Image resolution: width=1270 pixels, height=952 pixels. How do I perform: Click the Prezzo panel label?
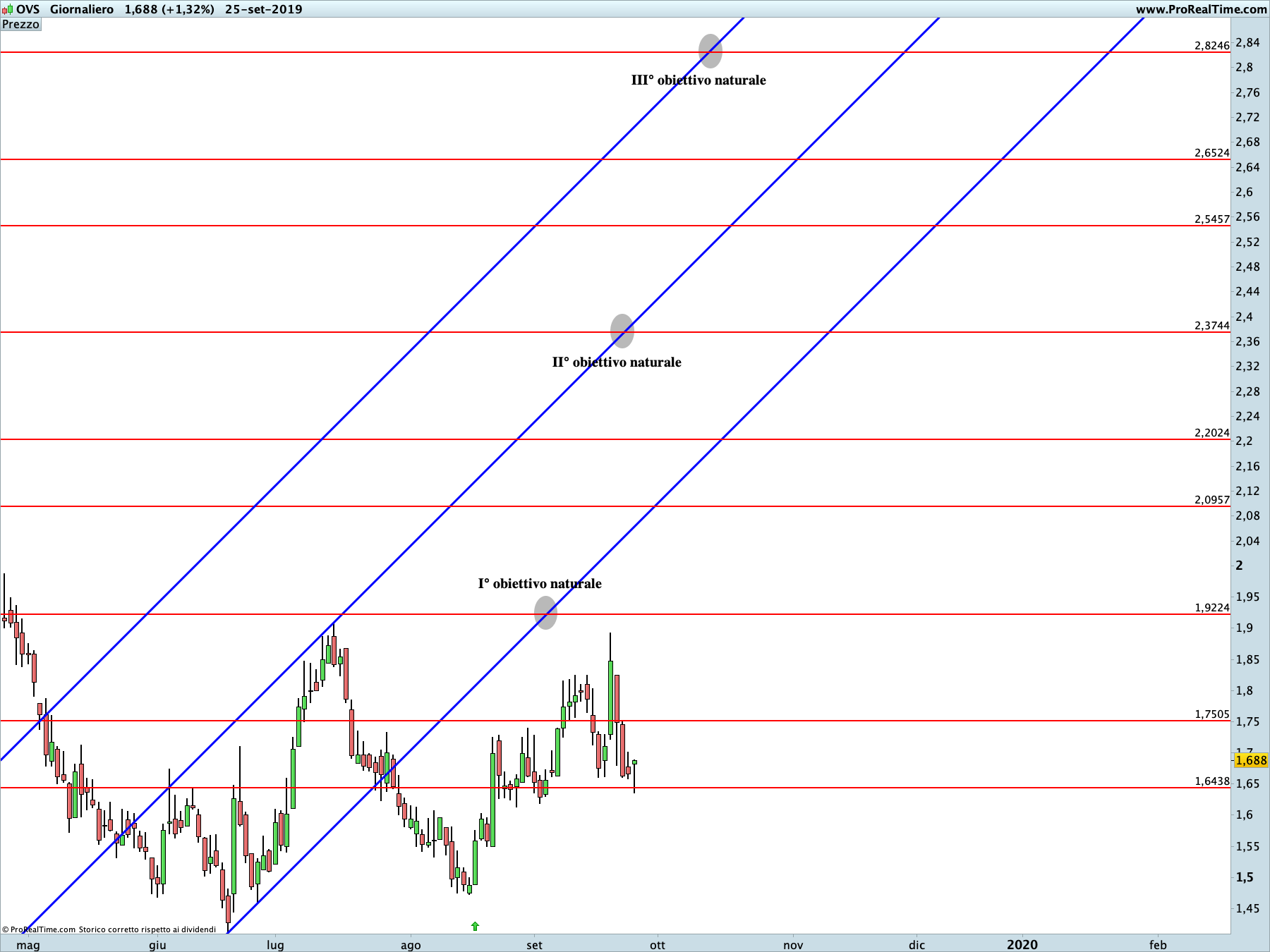pyautogui.click(x=20, y=24)
